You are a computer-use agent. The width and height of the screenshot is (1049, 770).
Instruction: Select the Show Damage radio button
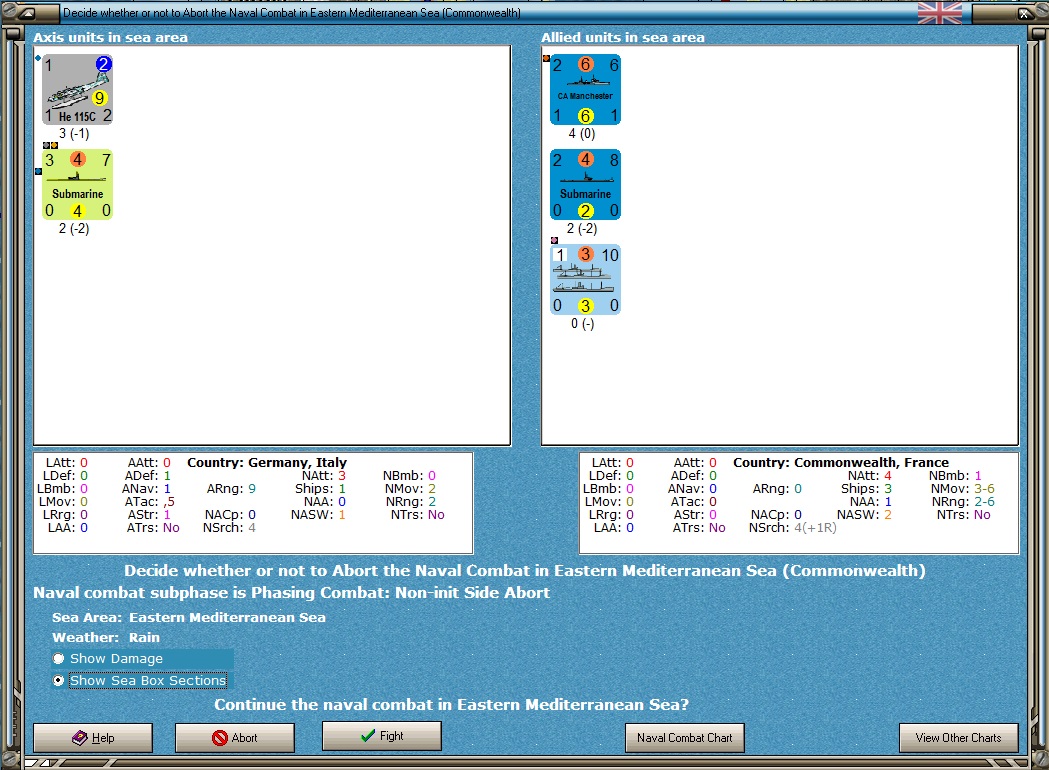coord(59,658)
